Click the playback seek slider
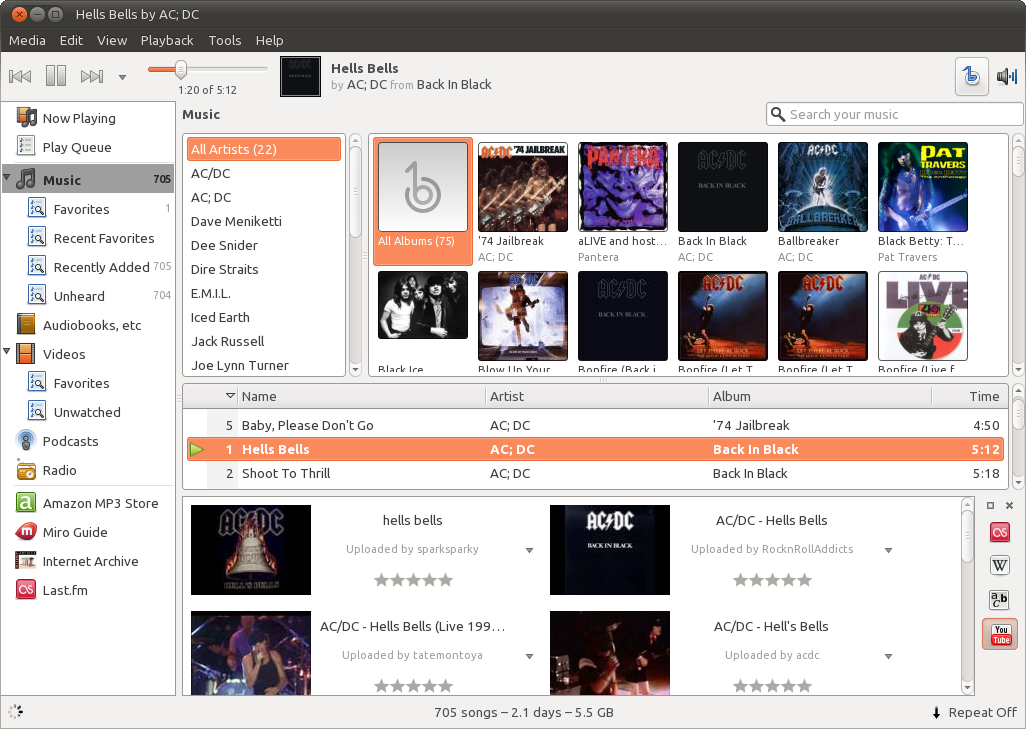Image resolution: width=1026 pixels, height=729 pixels. [x=207, y=68]
